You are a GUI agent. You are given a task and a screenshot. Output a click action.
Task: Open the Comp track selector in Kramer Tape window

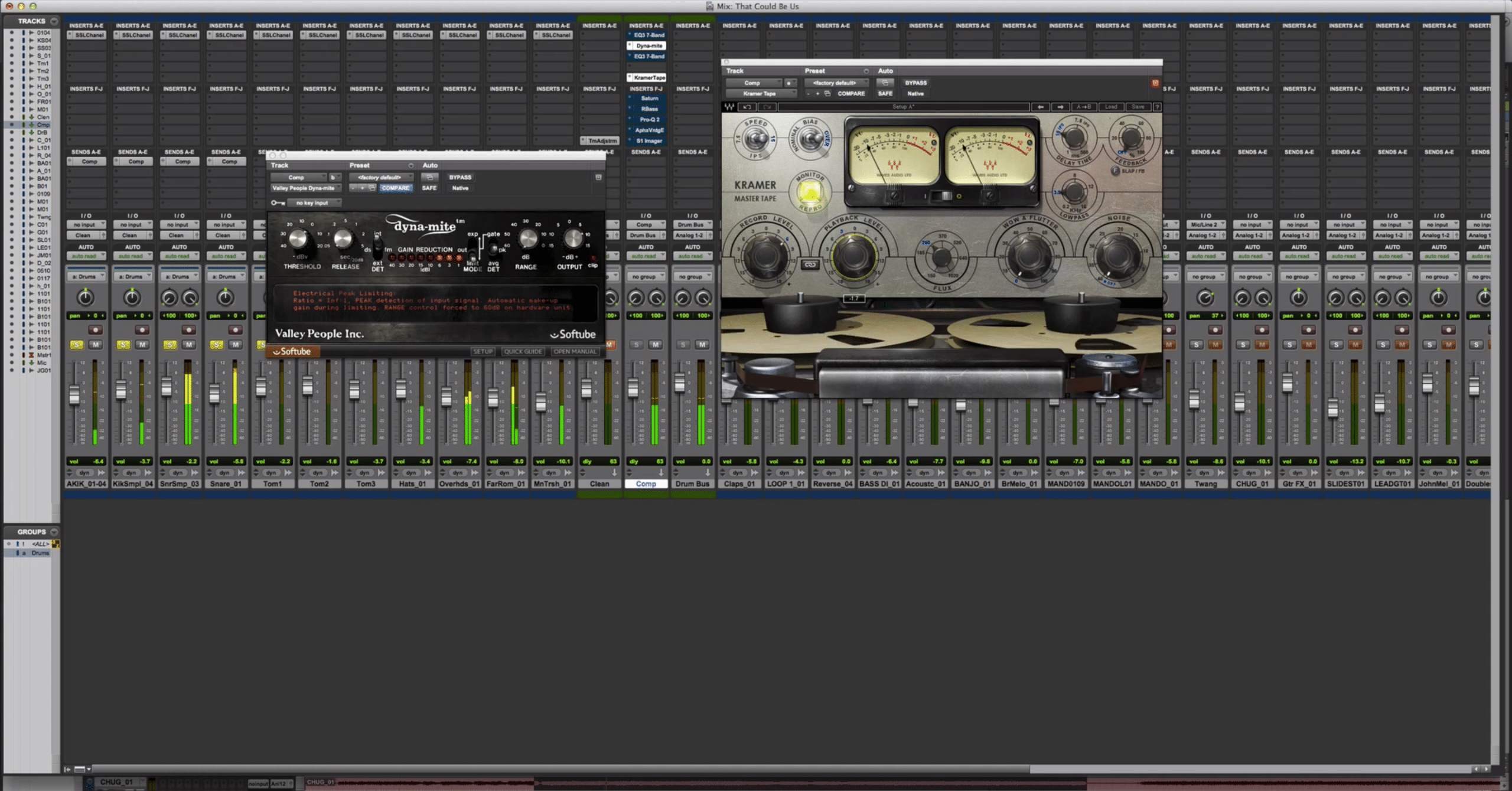[x=754, y=83]
